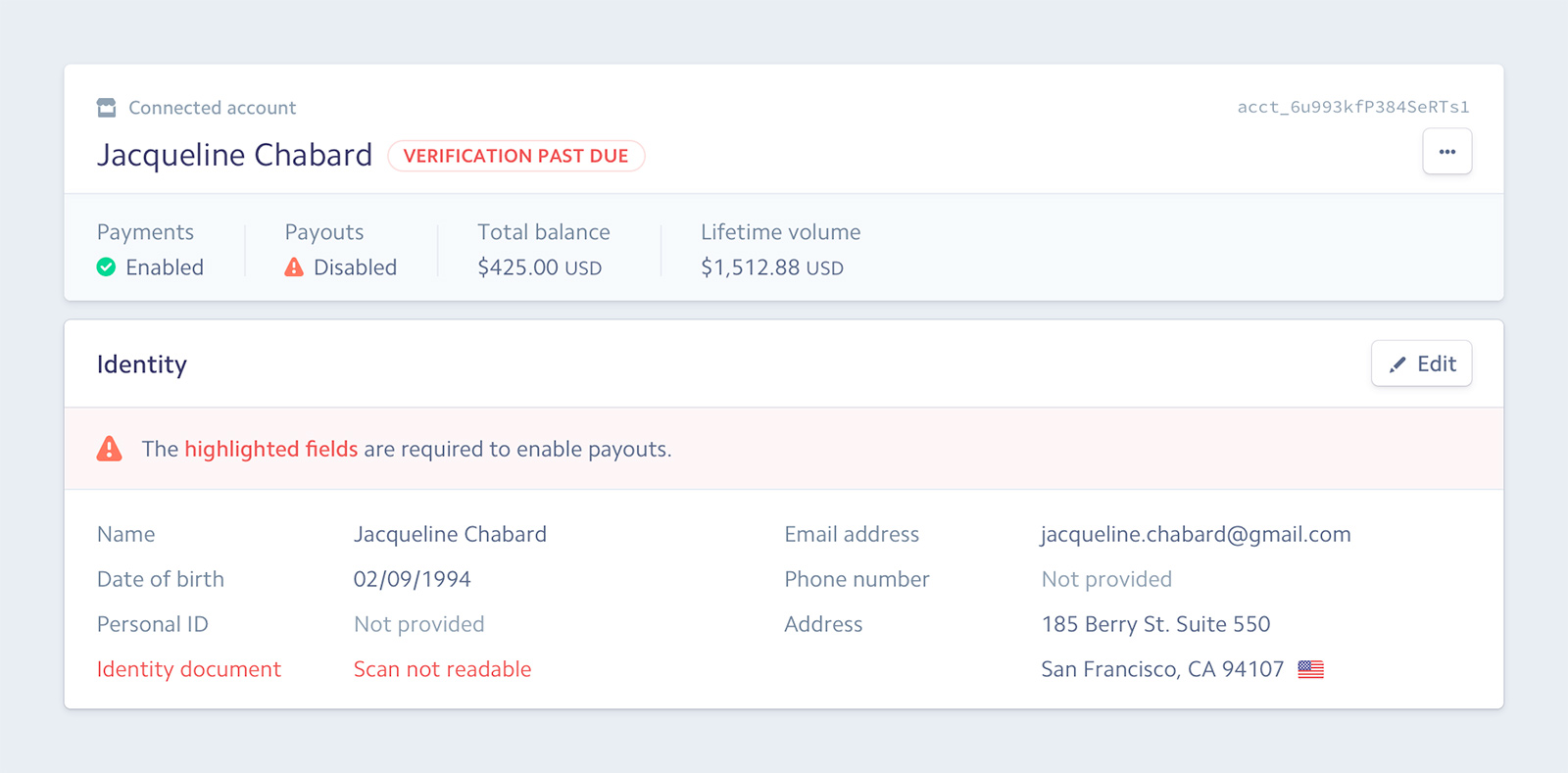1568x773 pixels.
Task: Click the jacqueline.chabard@gmail.com email address
Action: (x=1195, y=534)
